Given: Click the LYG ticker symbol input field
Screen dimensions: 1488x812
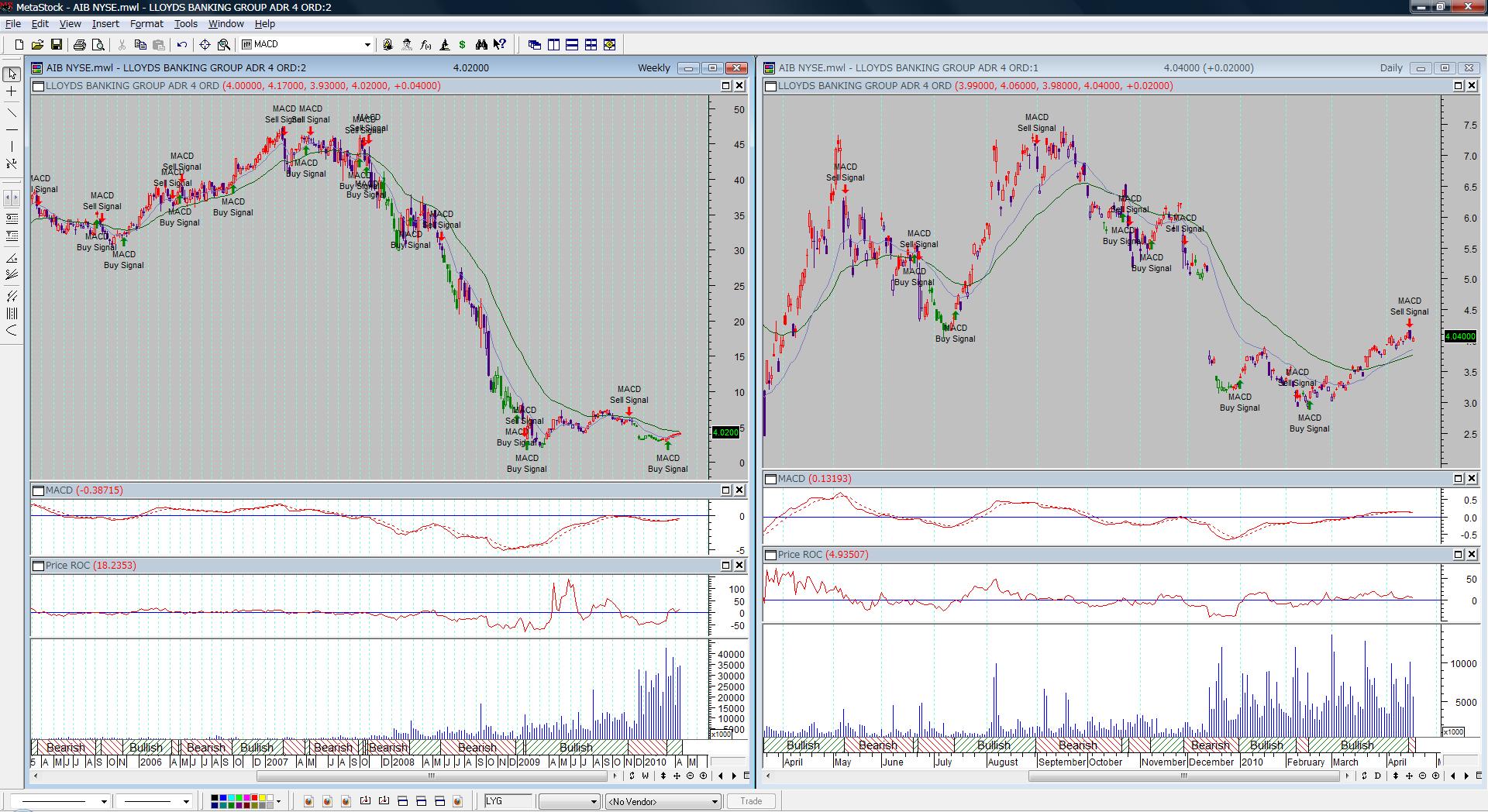Looking at the screenshot, I should (508, 801).
